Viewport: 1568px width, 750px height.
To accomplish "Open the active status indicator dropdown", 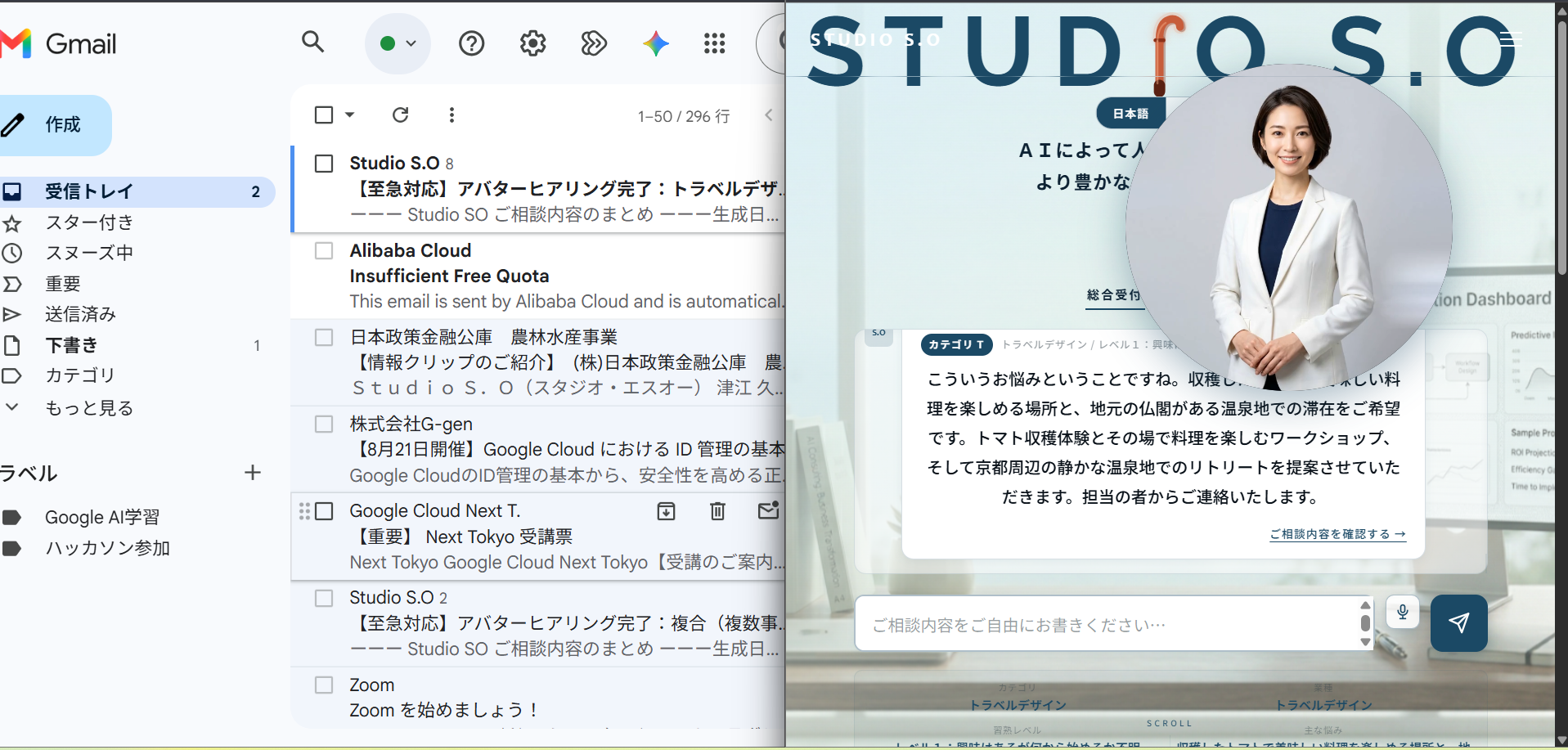I will pyautogui.click(x=398, y=43).
